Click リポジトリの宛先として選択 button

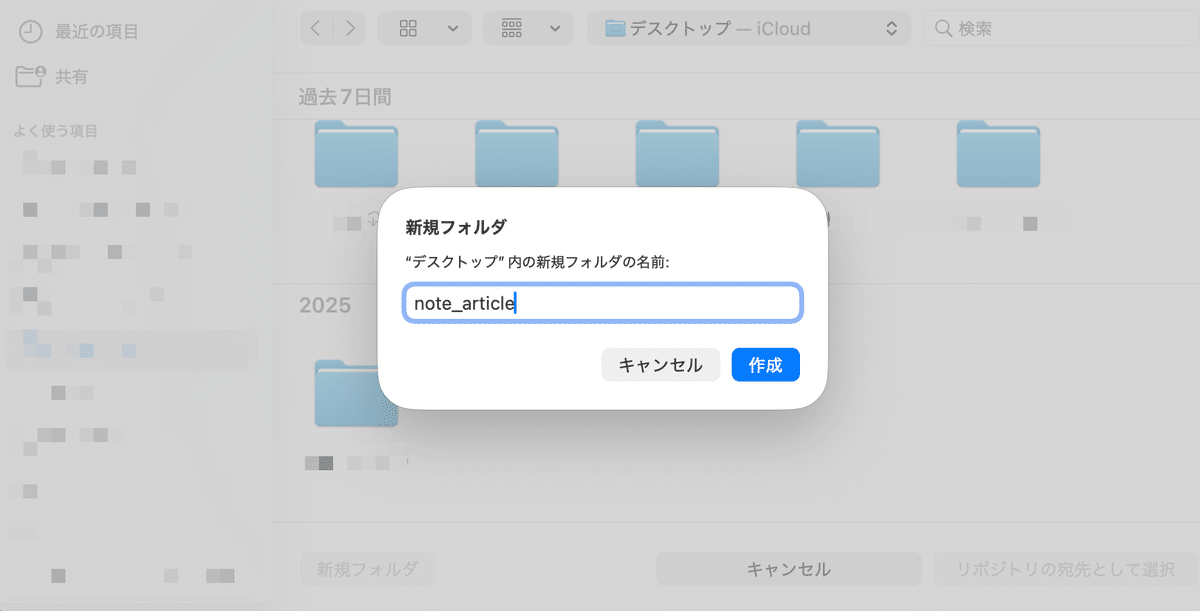coord(1064,569)
